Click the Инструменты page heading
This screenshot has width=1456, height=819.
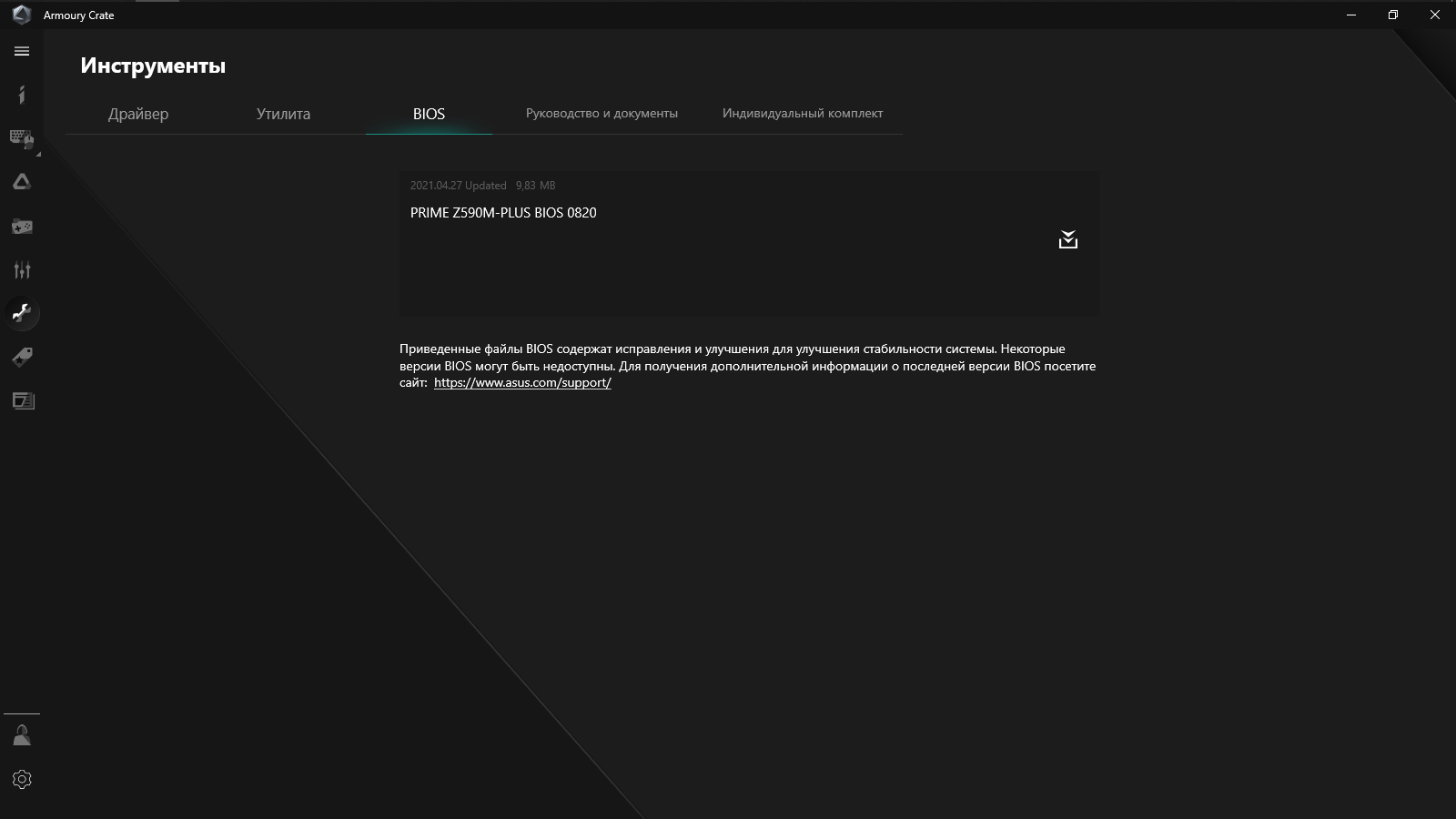[x=153, y=66]
